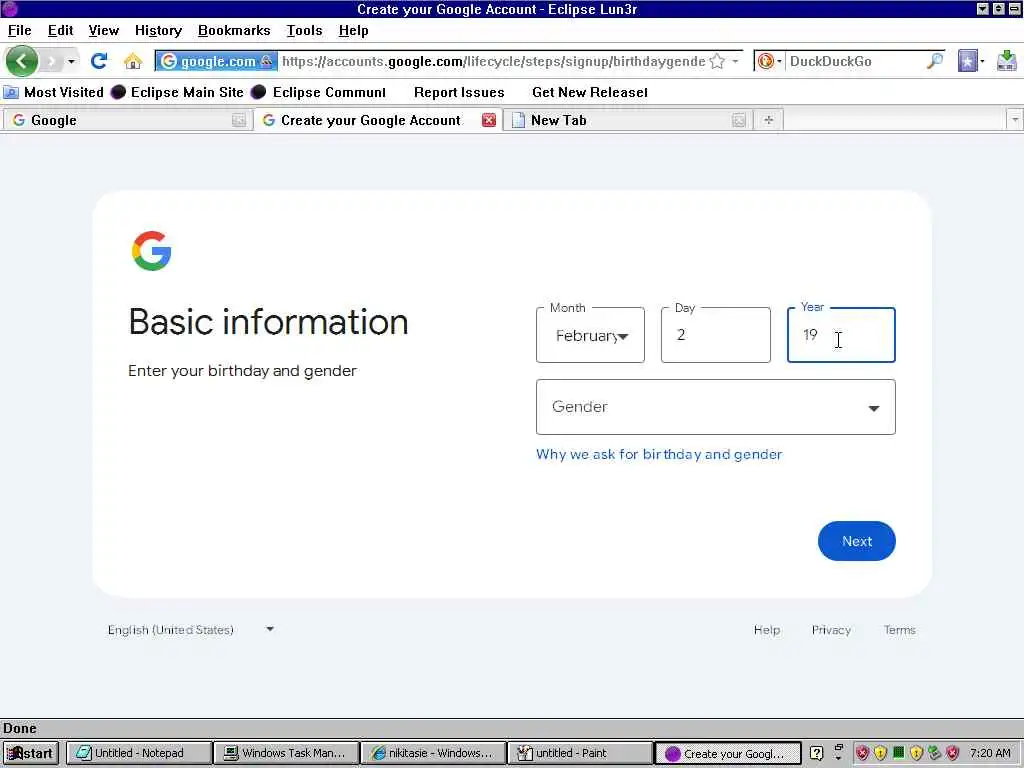Open the Bookmarks menu
The height and width of the screenshot is (768, 1024).
tap(234, 31)
